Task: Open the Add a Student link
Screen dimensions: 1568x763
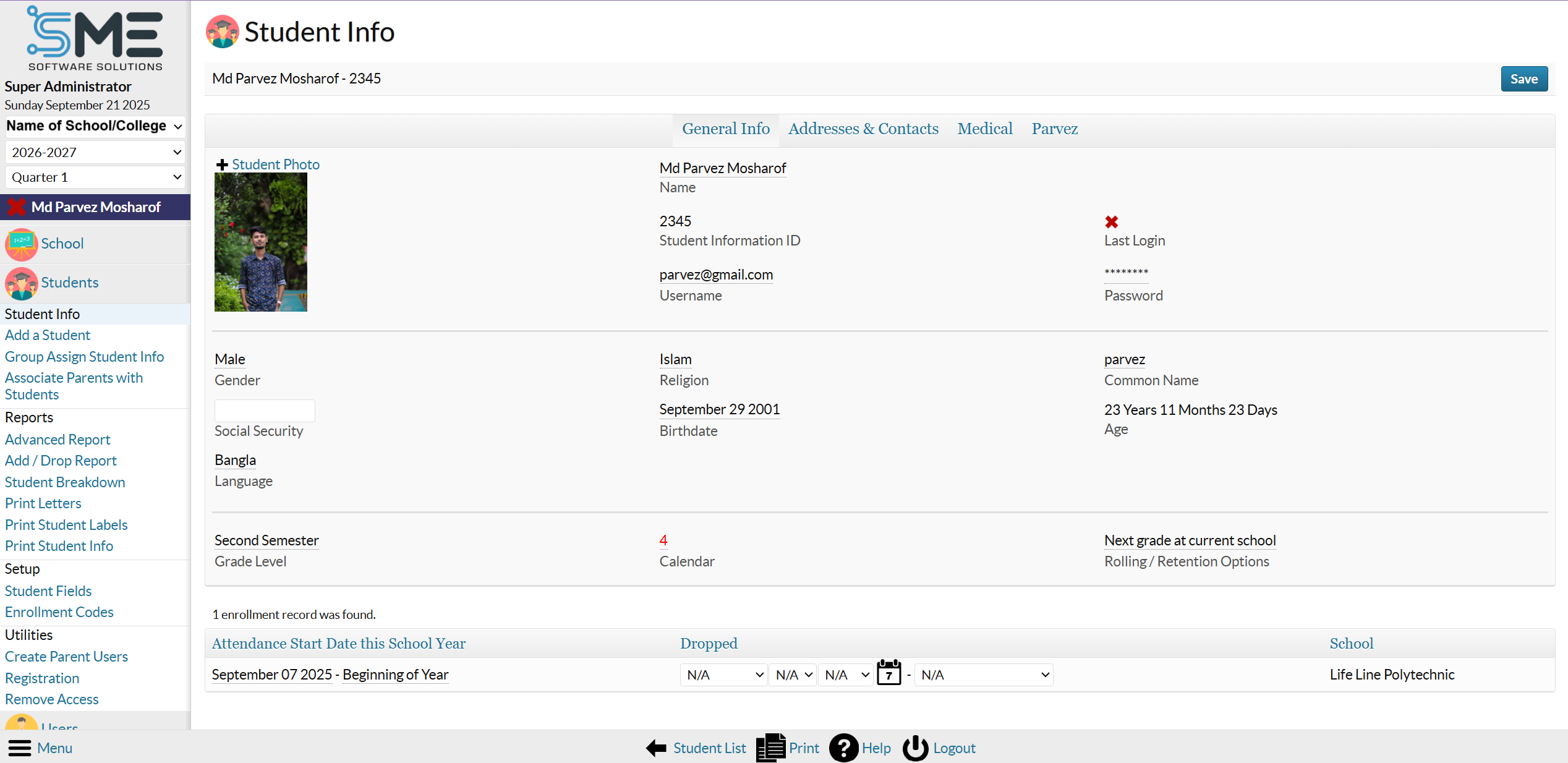Action: click(x=48, y=335)
